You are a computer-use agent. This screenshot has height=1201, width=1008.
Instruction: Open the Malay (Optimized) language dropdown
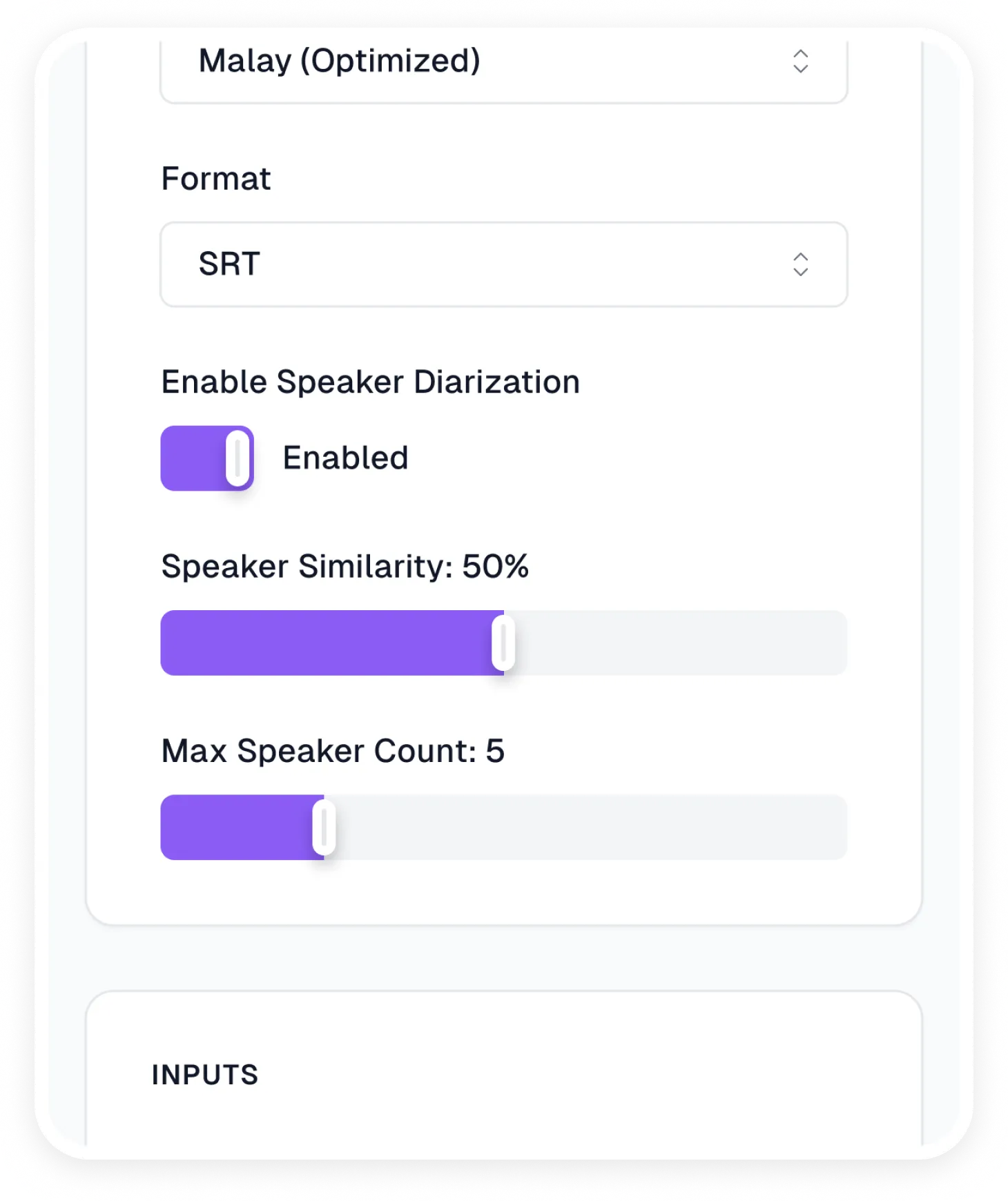tap(503, 64)
